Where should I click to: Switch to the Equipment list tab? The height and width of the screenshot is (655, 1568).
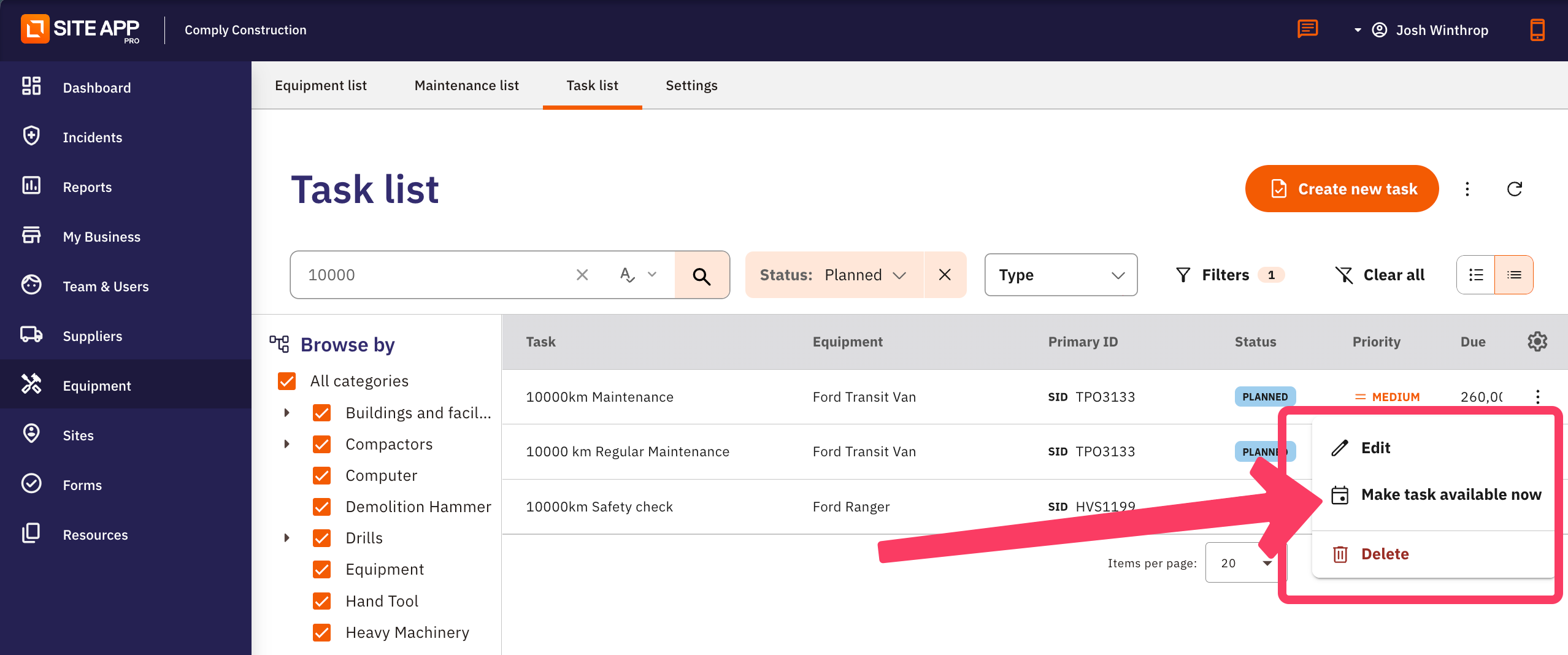click(x=320, y=85)
